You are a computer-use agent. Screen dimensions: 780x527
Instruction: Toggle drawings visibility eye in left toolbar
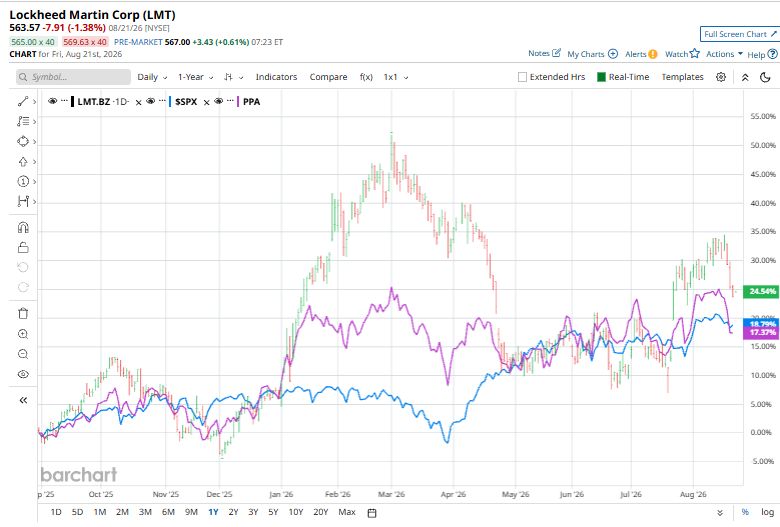tap(23, 374)
